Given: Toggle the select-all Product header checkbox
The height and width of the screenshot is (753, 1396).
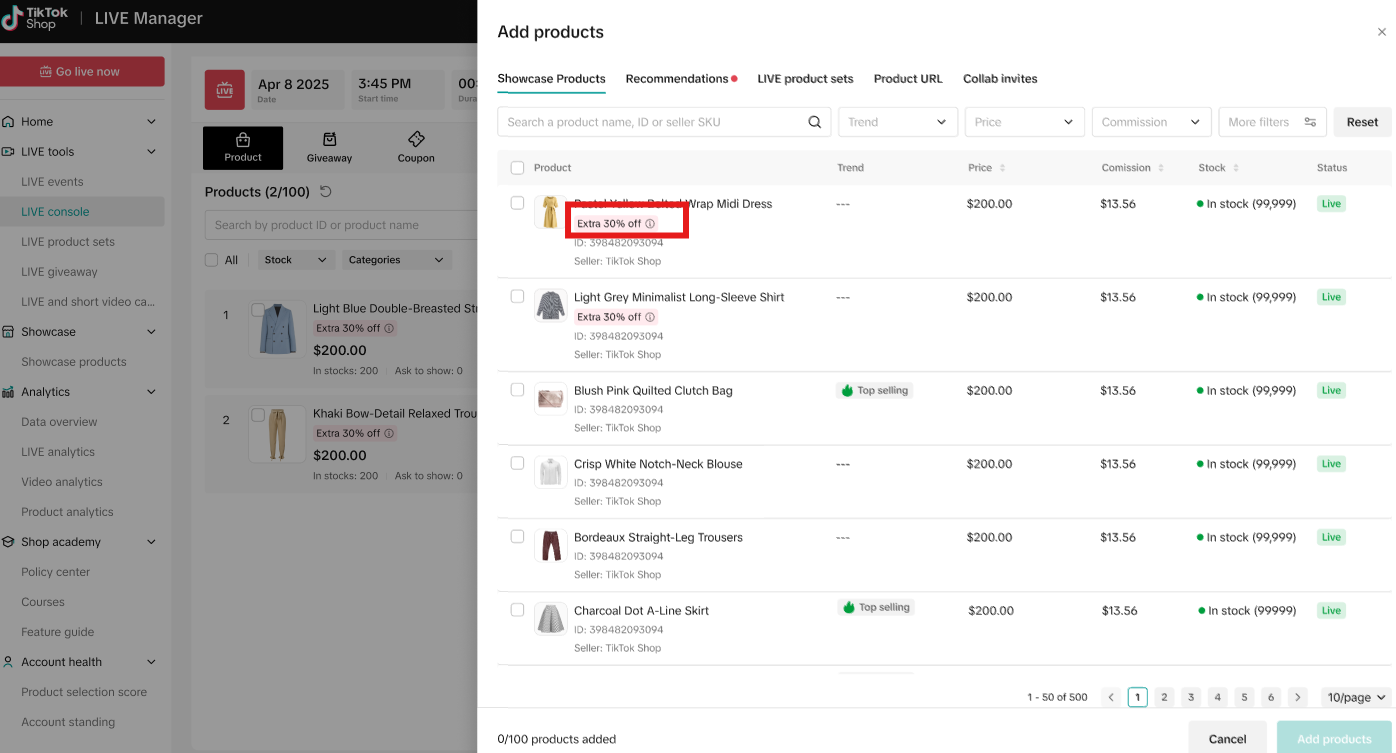Looking at the screenshot, I should coord(517,168).
